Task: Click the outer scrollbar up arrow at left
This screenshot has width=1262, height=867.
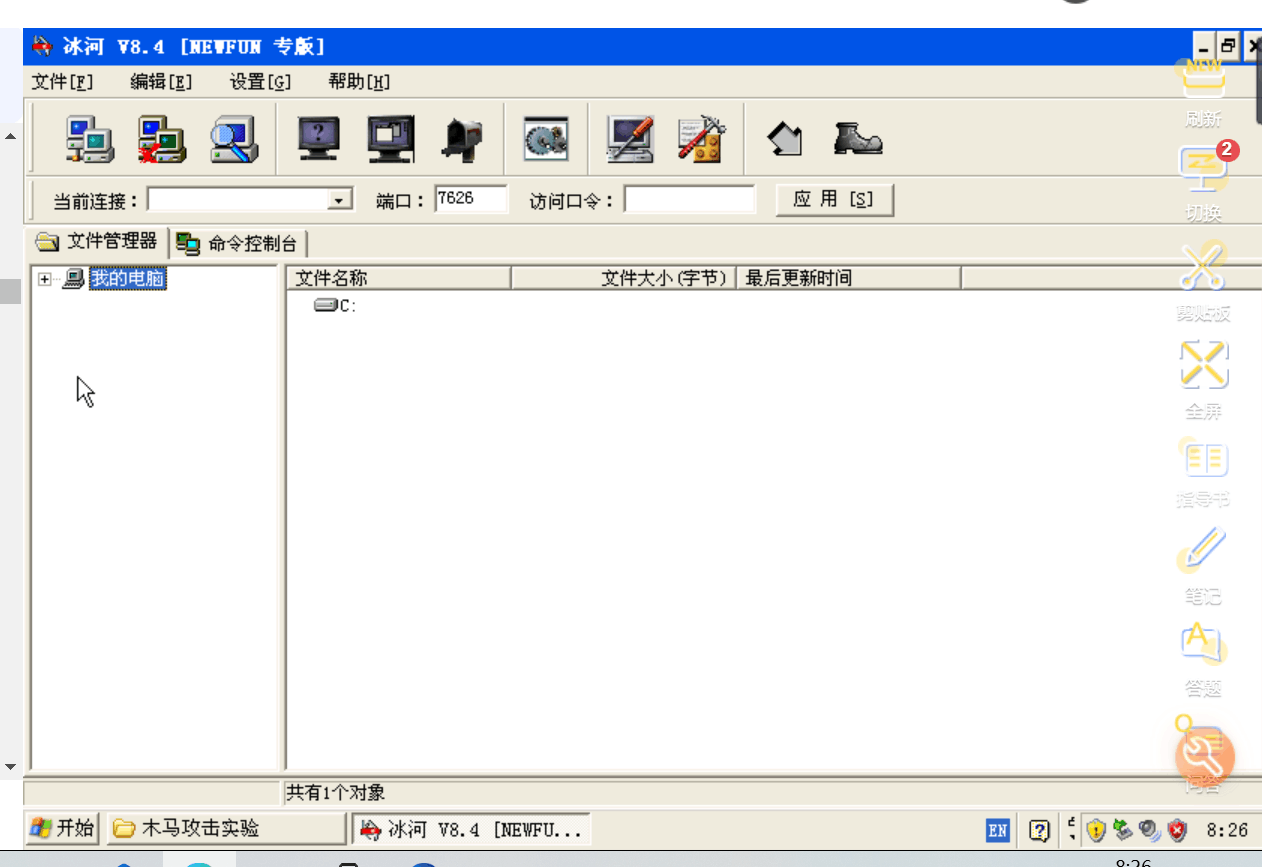Action: pyautogui.click(x=10, y=136)
